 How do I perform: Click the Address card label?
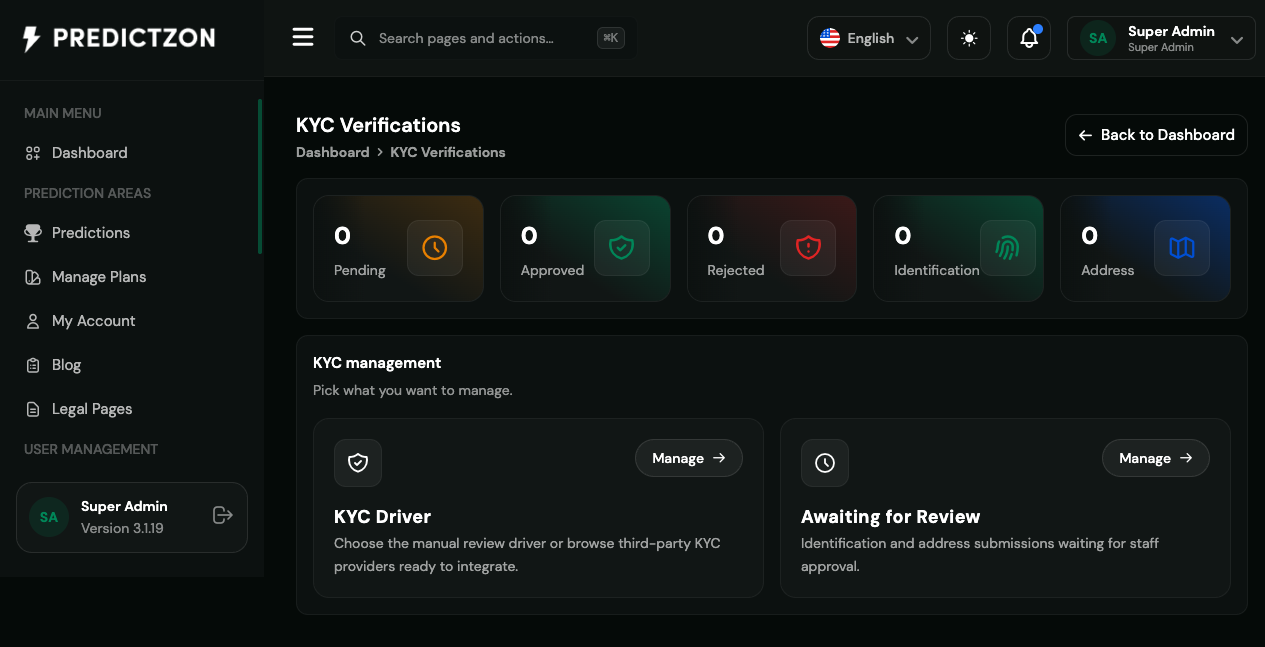(x=1107, y=270)
